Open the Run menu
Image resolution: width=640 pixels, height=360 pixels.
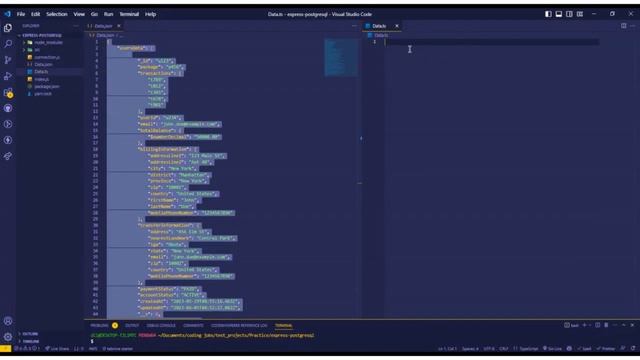(109, 14)
